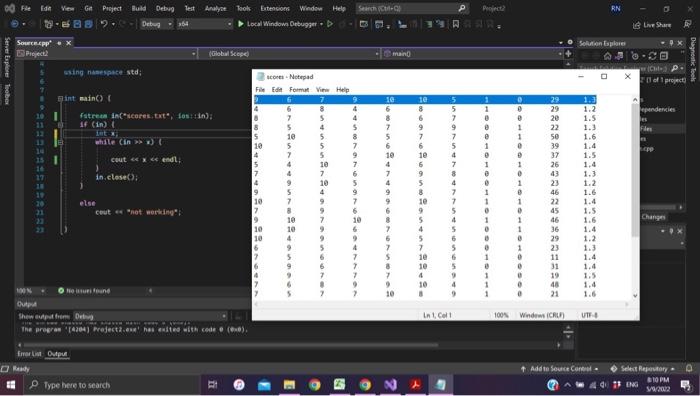Screen dimensions: 700x396
Task: Click Add to Source Control
Action: 559,368
